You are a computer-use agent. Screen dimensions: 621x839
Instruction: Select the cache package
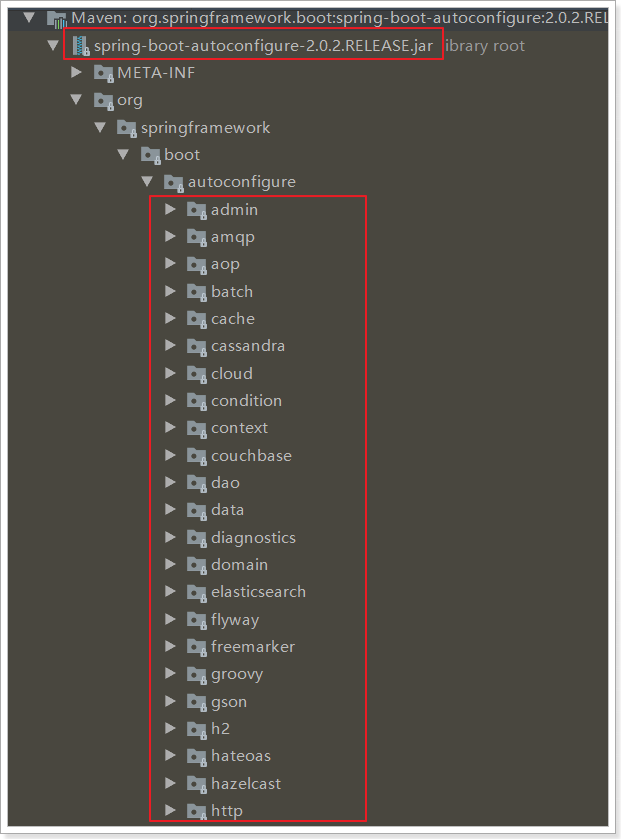click(233, 319)
